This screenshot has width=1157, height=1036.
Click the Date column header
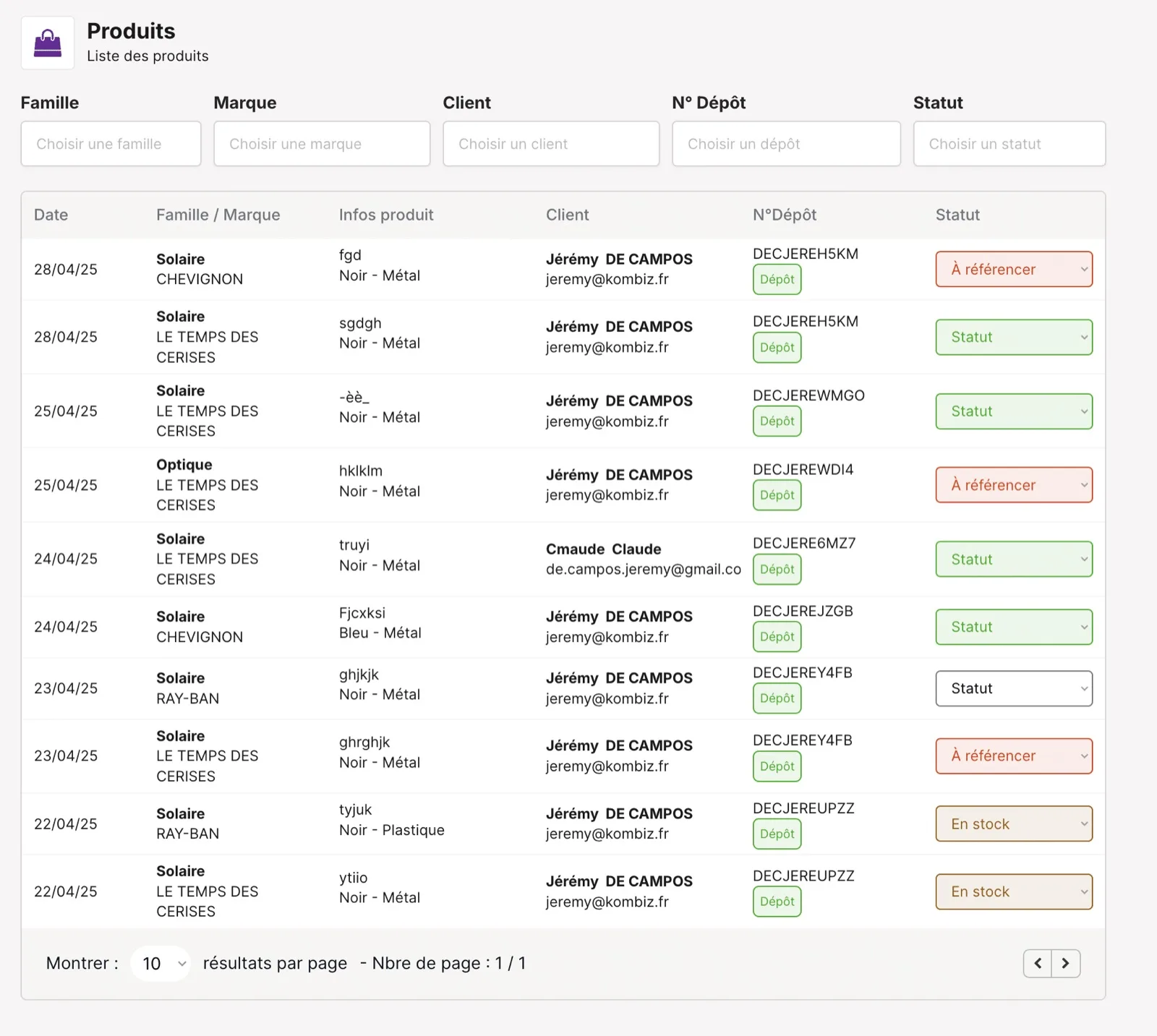pyautogui.click(x=51, y=215)
